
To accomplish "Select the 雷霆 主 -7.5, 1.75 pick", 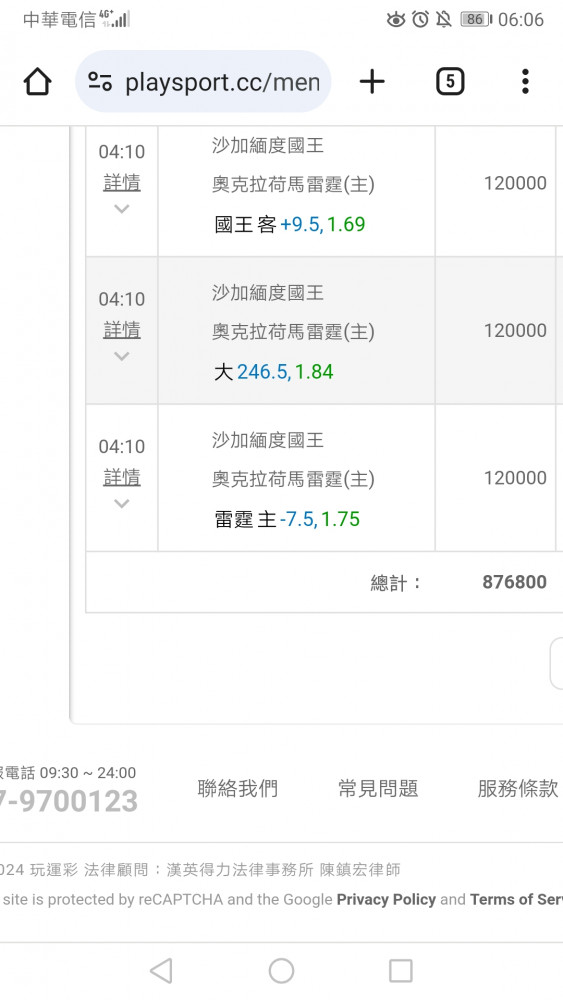I will pos(287,519).
